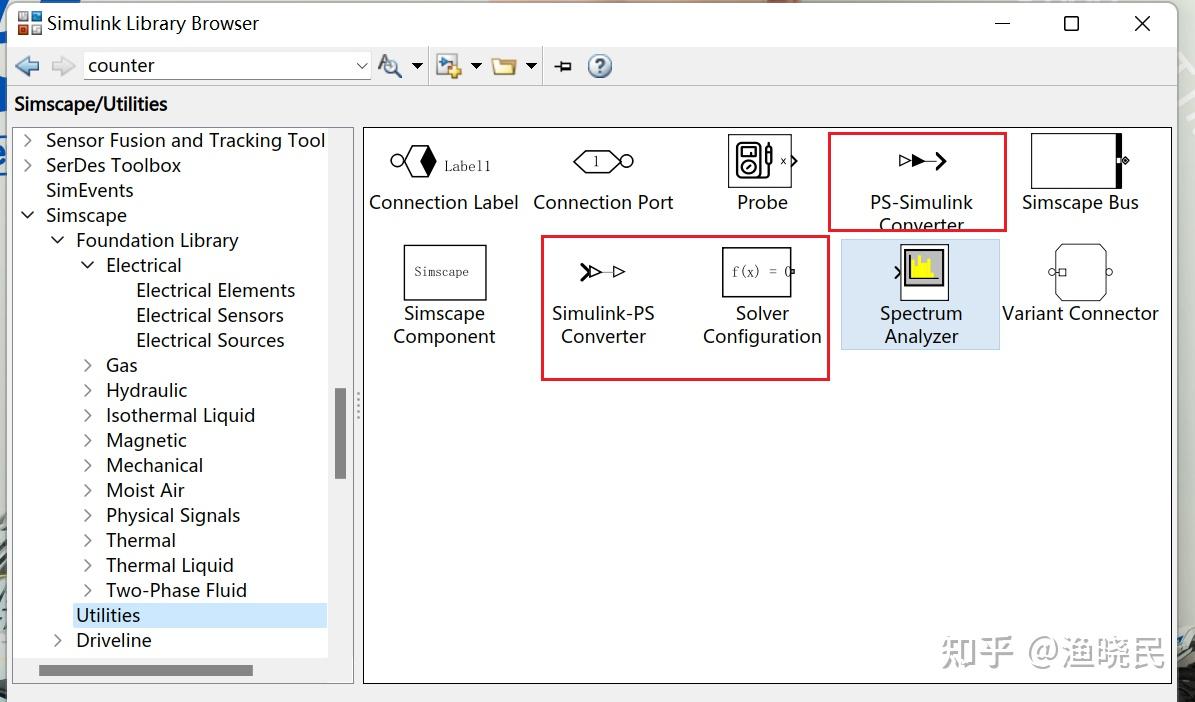Select the SimEvents library entry
Viewport: 1195px width, 702px height.
click(x=90, y=190)
